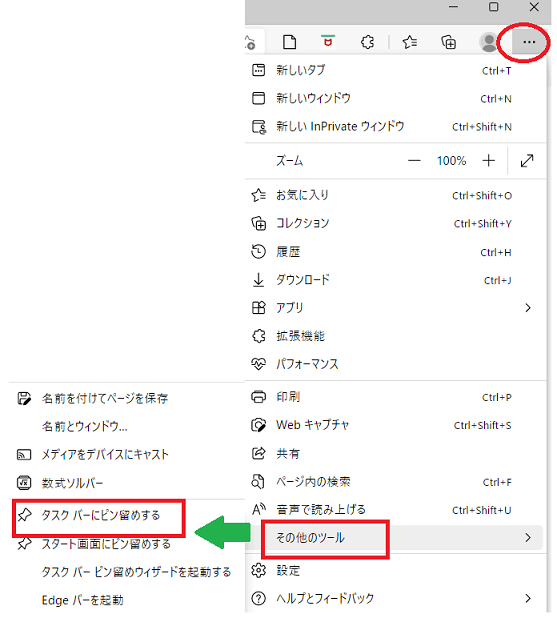
Task: Maximize the browser window
Action: pyautogui.click(x=493, y=7)
